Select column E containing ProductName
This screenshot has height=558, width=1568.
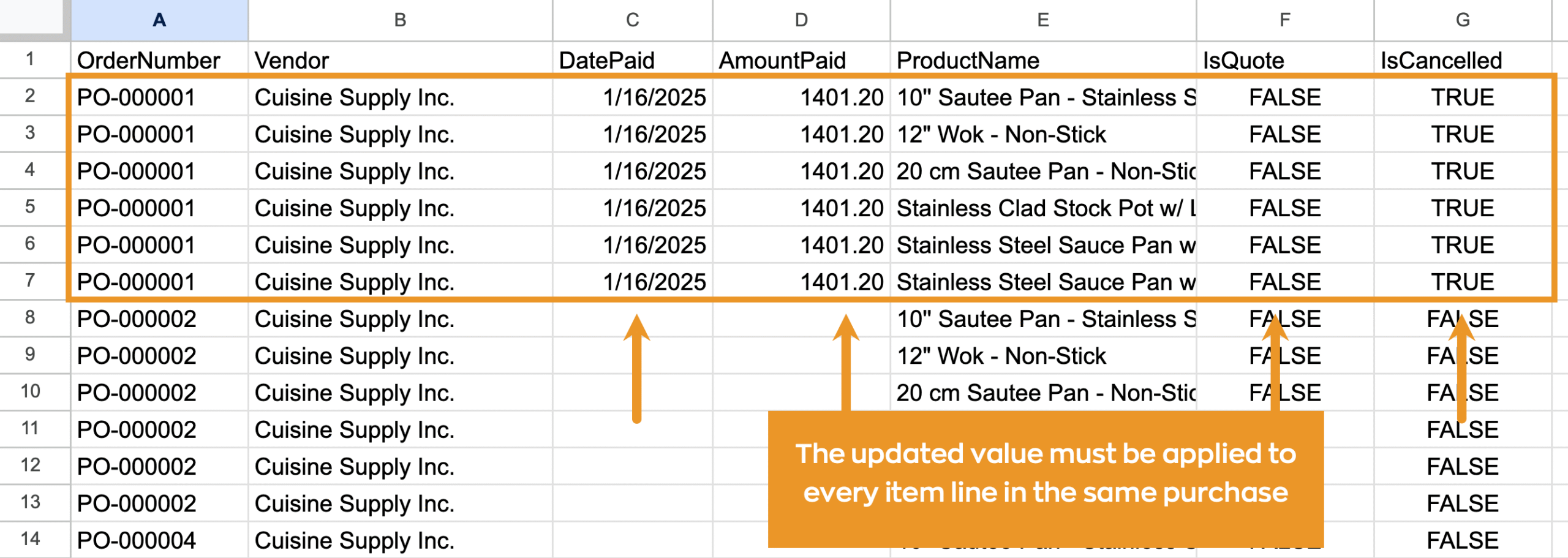pyautogui.click(x=1042, y=20)
